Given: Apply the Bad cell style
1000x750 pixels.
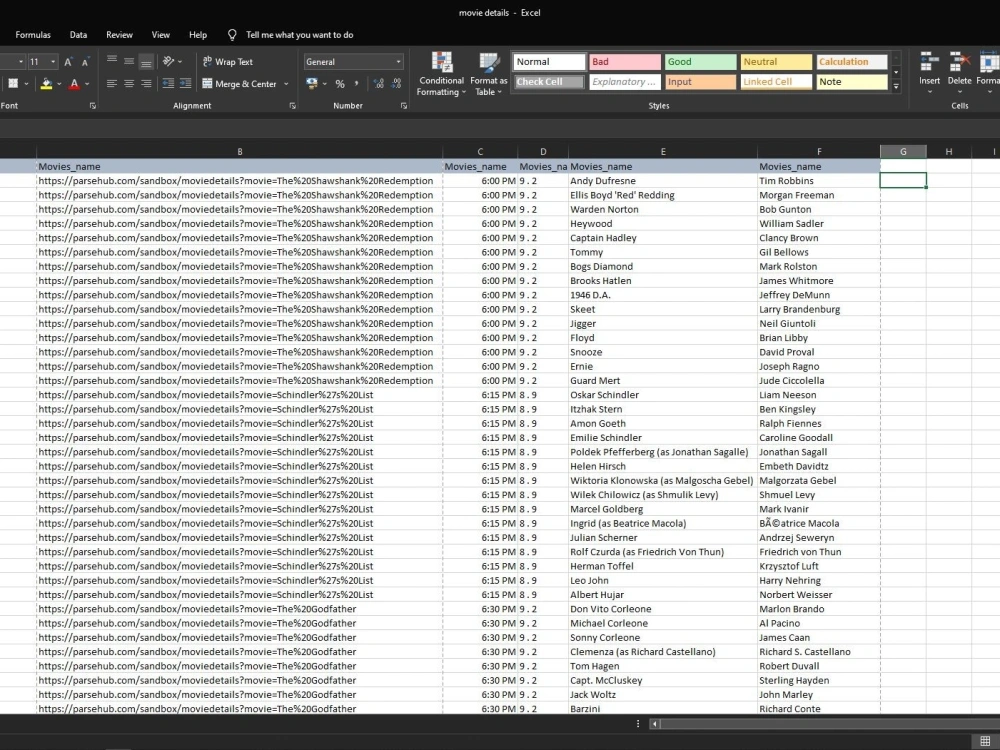Looking at the screenshot, I should [x=625, y=62].
